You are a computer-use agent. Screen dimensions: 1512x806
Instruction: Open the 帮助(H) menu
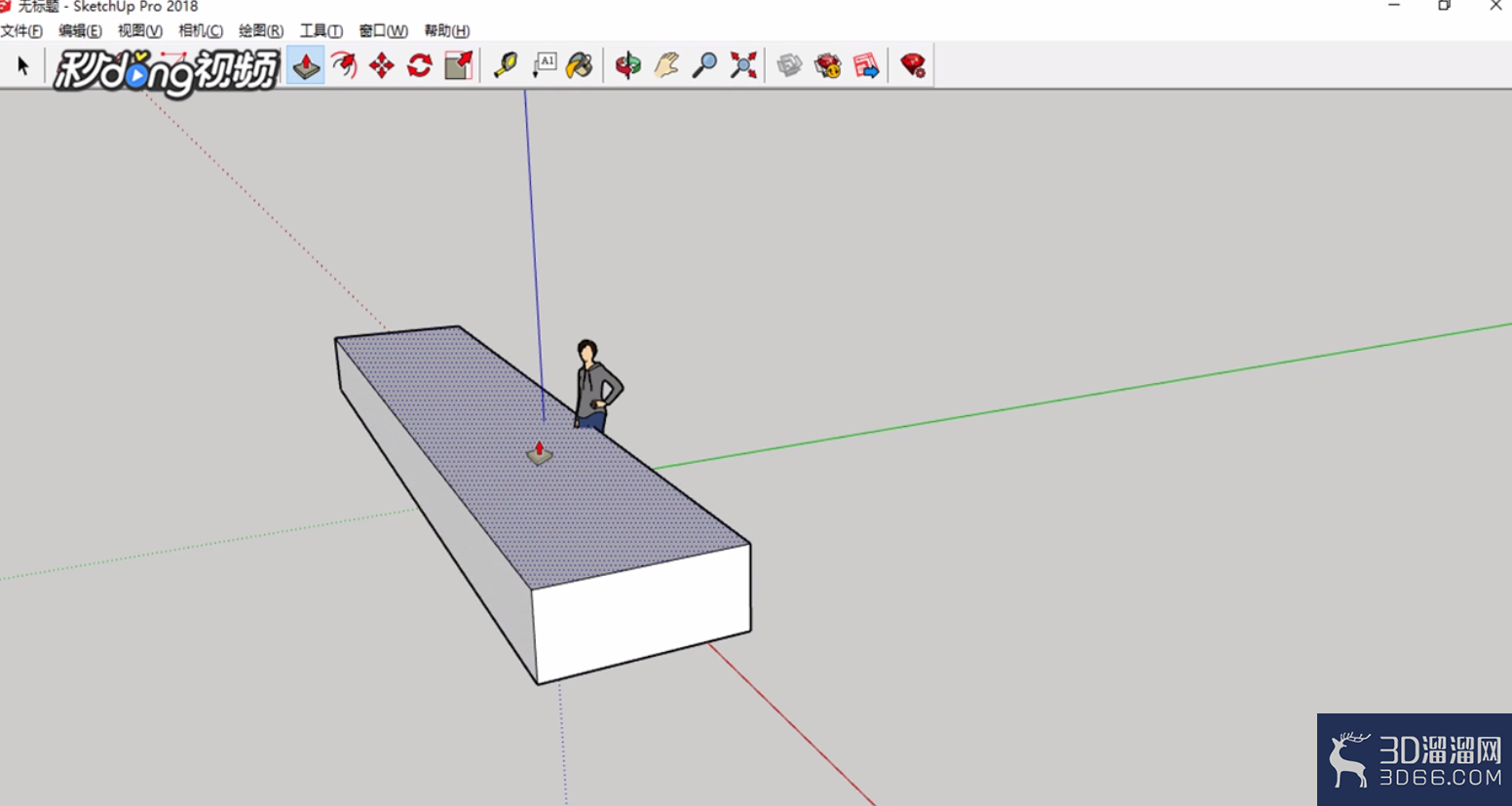[x=446, y=31]
